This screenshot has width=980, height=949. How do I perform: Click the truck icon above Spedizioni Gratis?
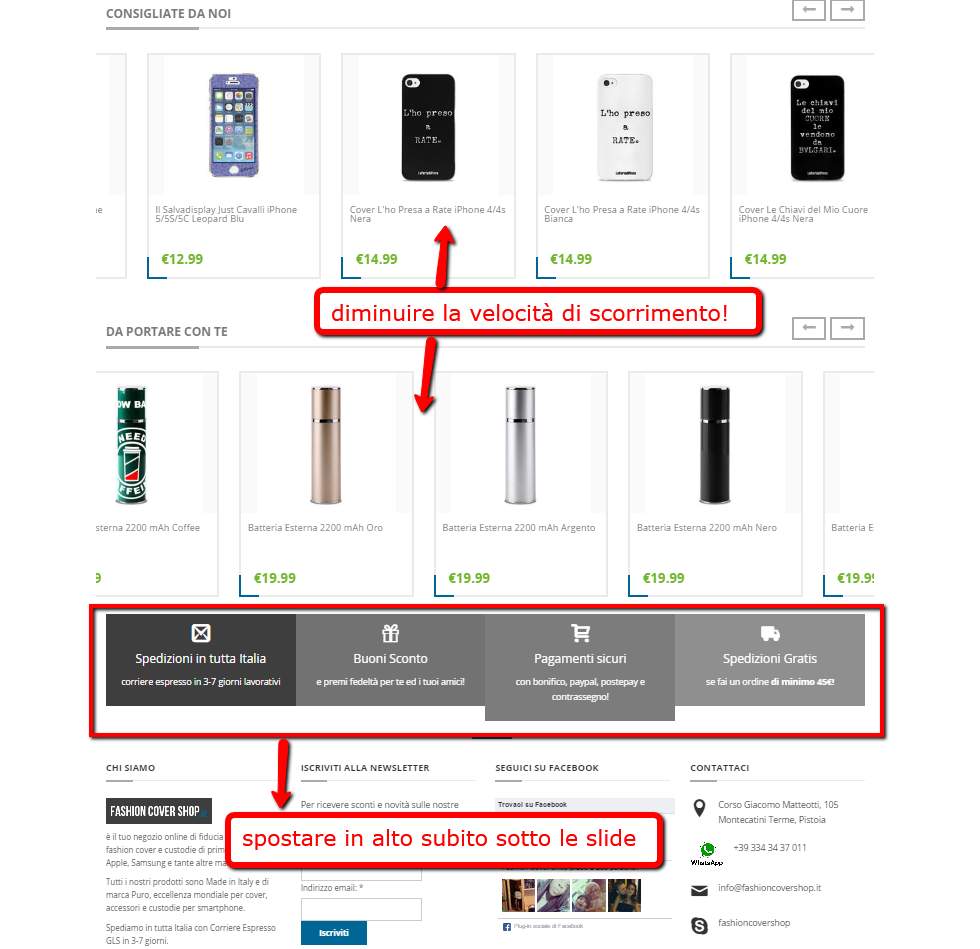(770, 633)
